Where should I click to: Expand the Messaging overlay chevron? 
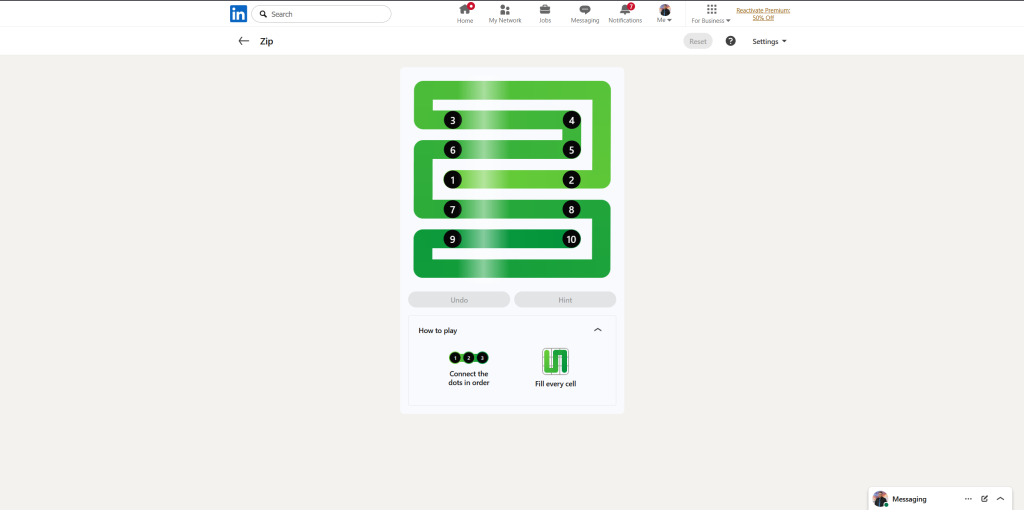pos(1000,499)
